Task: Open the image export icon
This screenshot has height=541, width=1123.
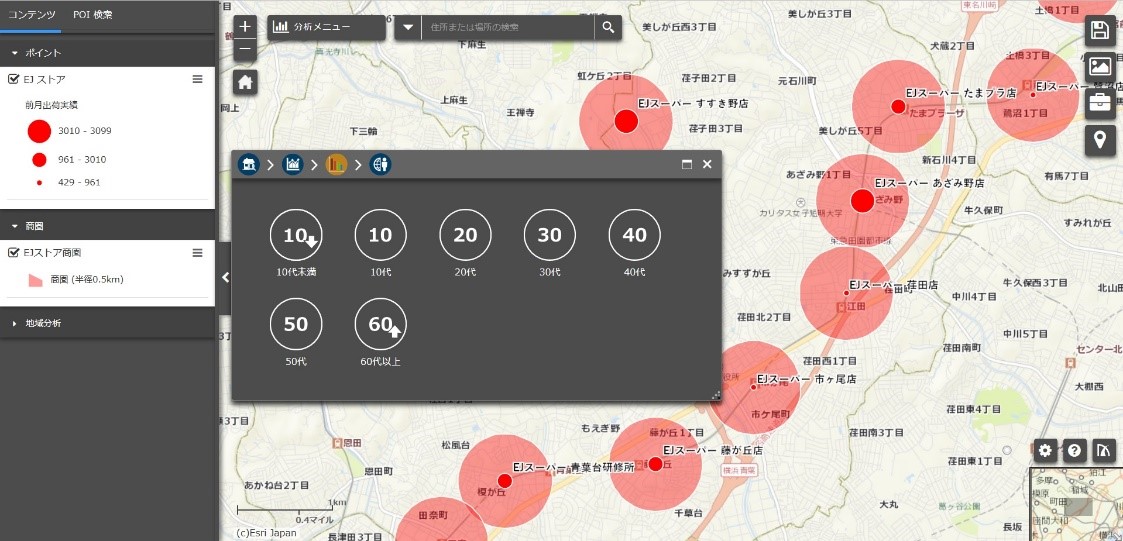Action: tap(1100, 66)
